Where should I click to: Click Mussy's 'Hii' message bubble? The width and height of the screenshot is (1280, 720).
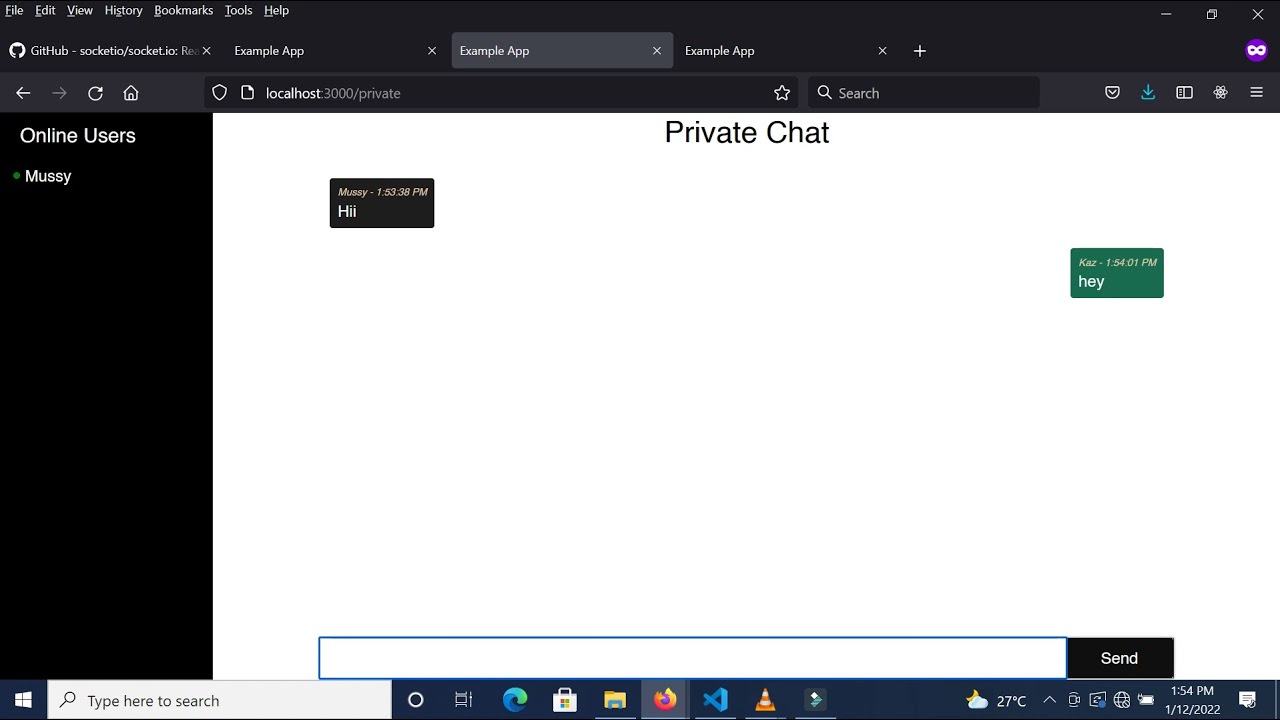click(382, 203)
